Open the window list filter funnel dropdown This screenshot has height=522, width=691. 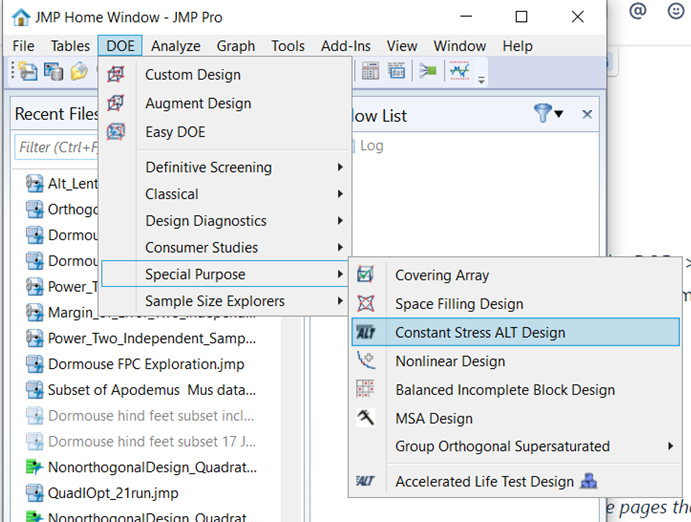click(x=548, y=114)
